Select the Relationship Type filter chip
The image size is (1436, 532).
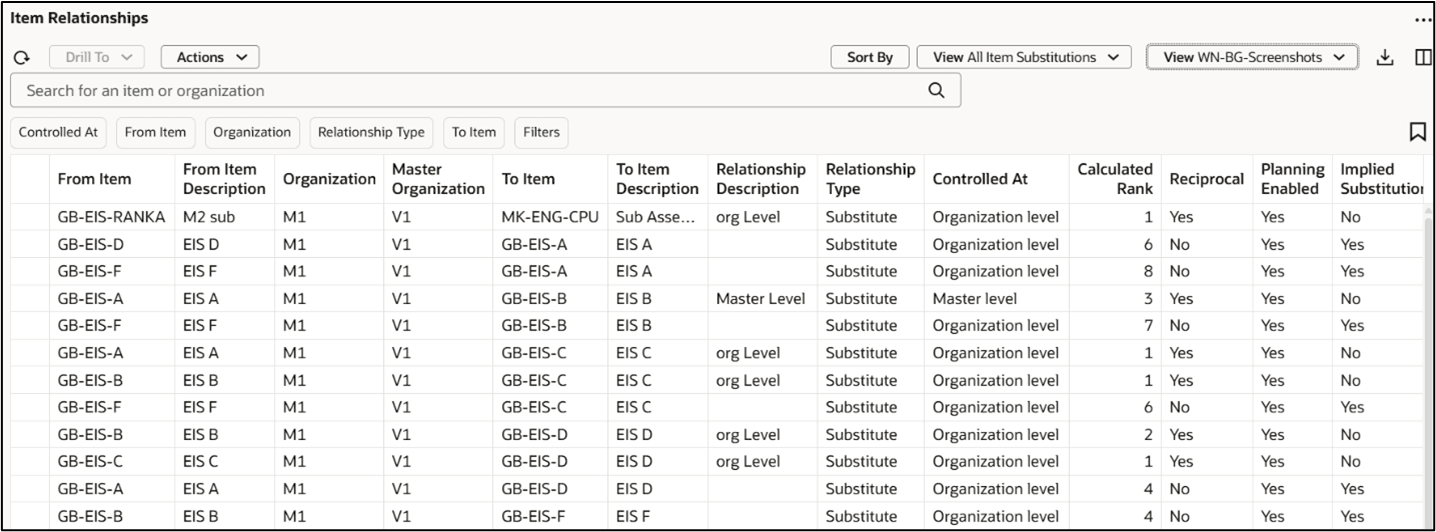[x=371, y=132]
